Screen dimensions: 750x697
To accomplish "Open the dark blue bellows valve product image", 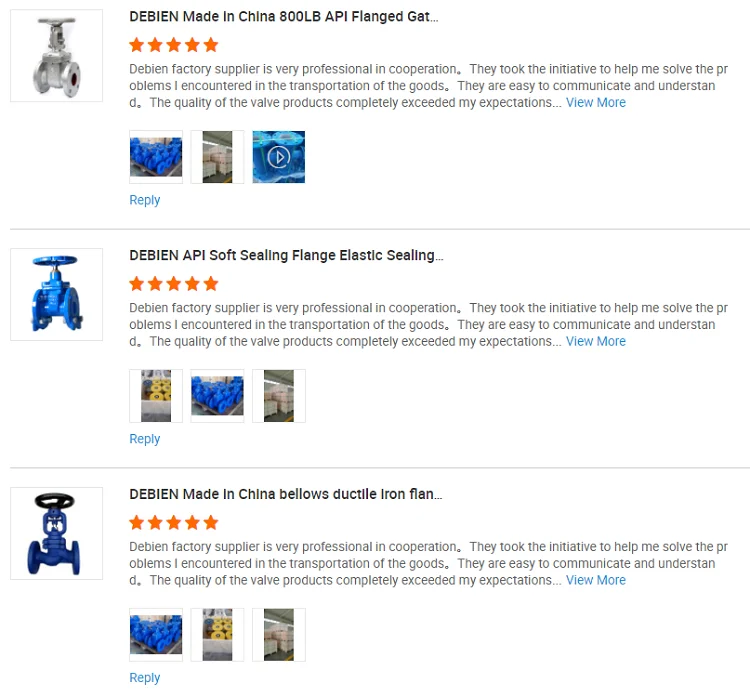I will (x=56, y=533).
